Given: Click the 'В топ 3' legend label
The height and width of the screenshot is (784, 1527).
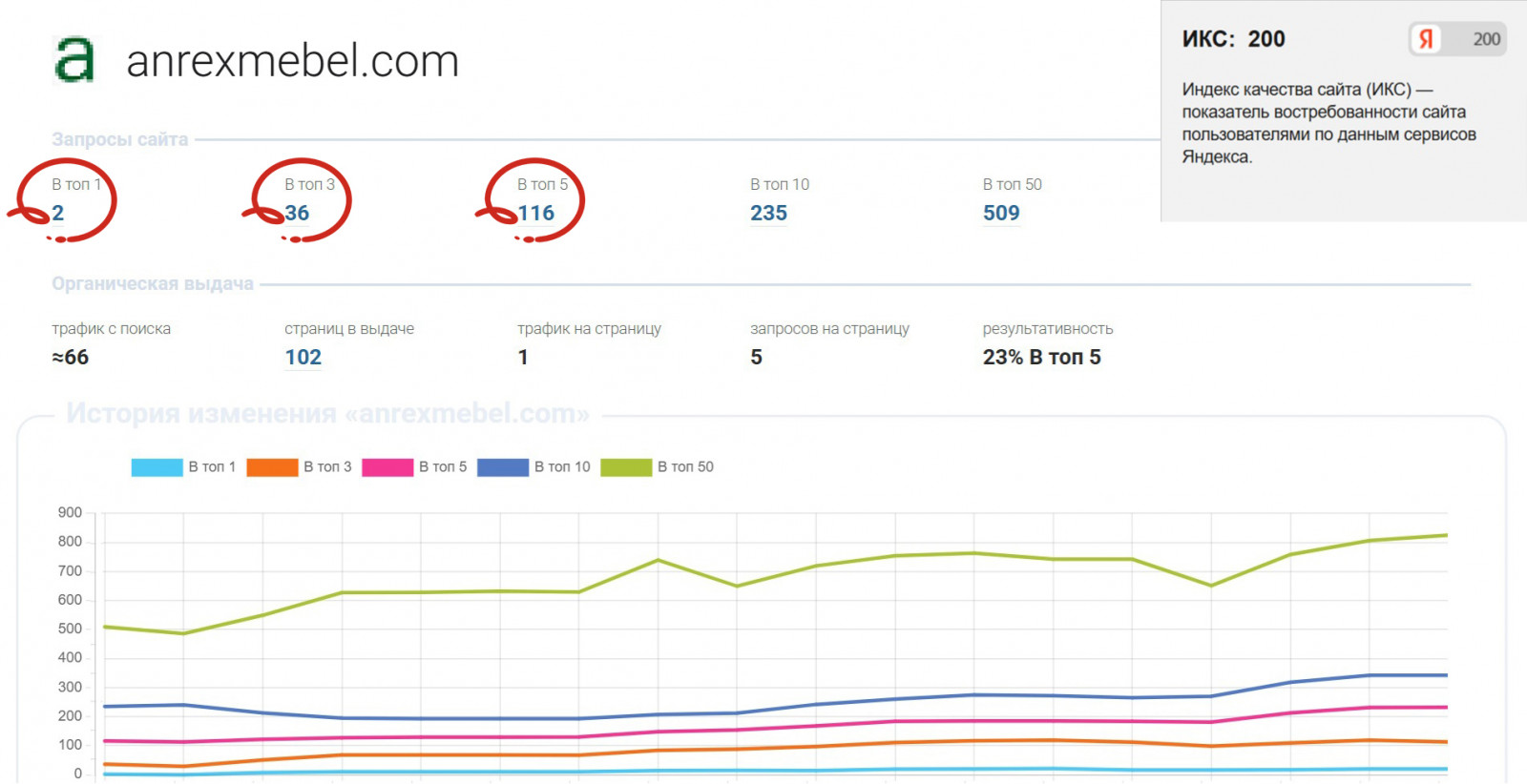Looking at the screenshot, I should pos(327,467).
